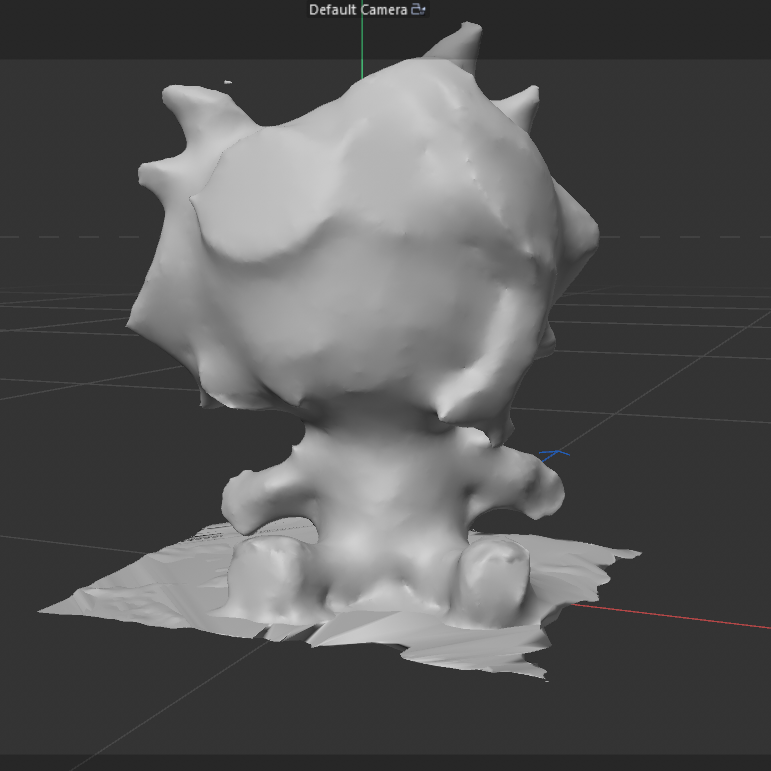
Task: Click the blue axis marker beside the model
Action: click(555, 455)
